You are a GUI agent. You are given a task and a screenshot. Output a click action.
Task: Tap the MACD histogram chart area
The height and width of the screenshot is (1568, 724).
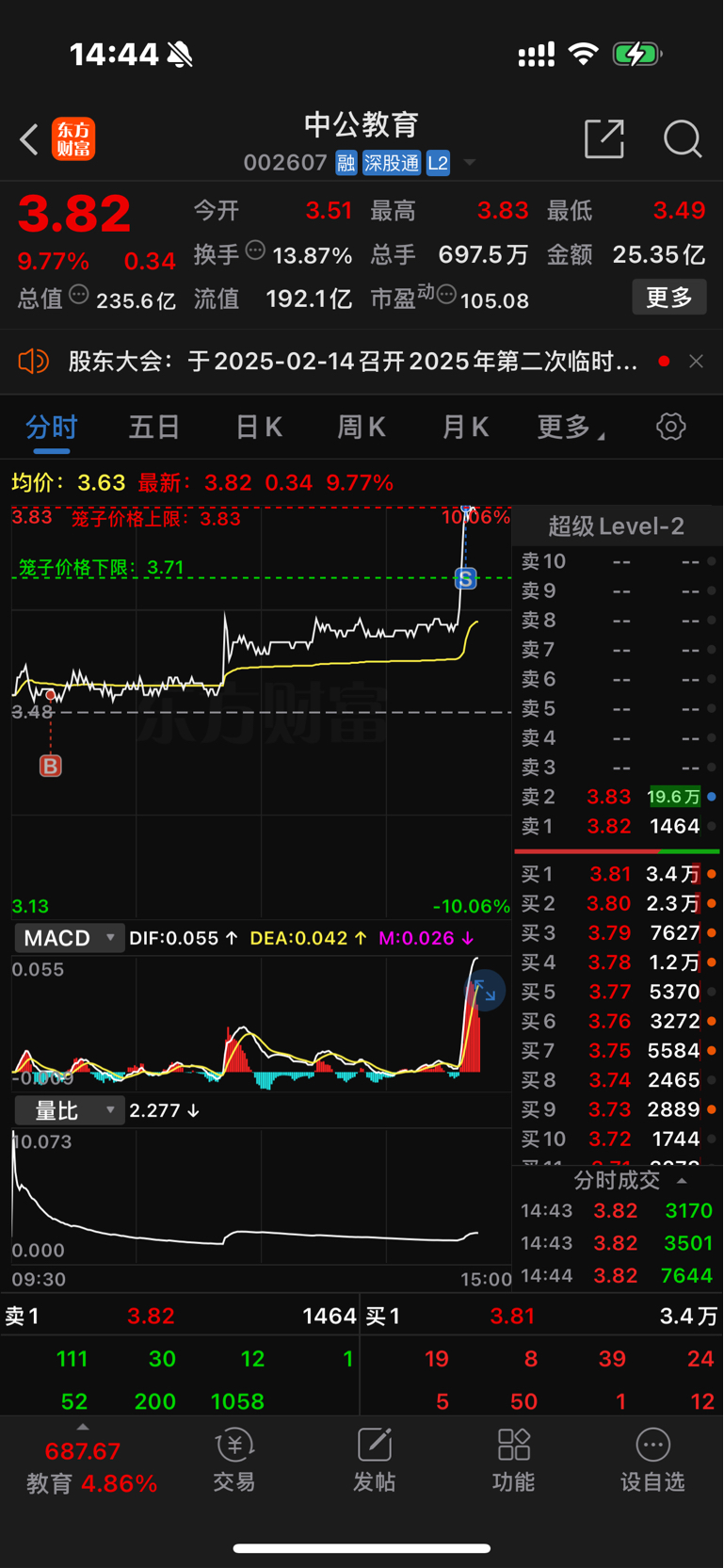click(261, 1024)
